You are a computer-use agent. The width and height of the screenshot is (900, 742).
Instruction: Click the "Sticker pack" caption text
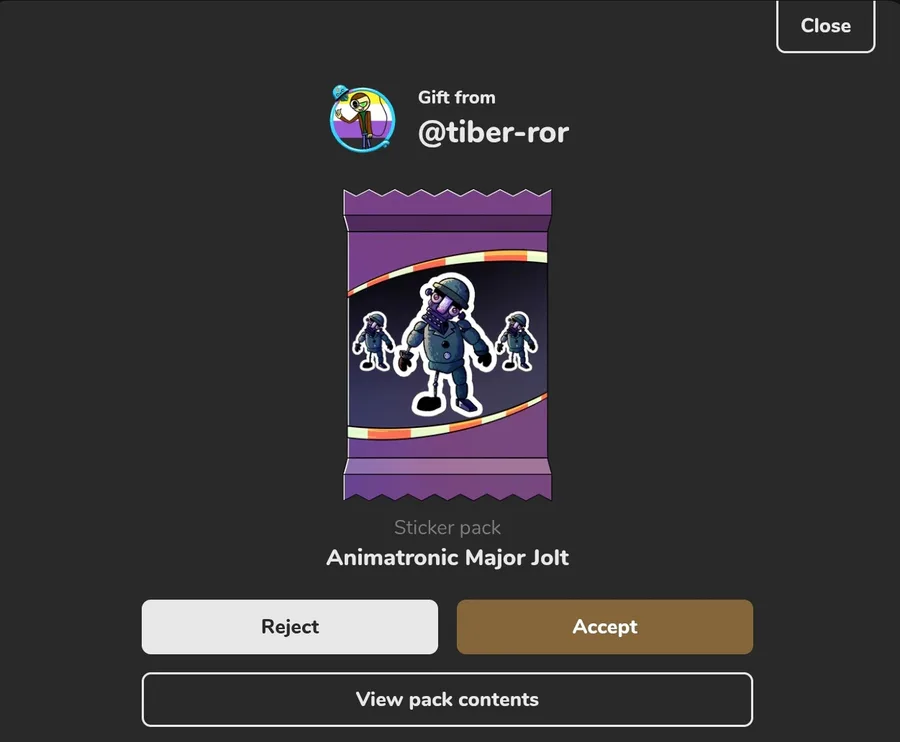447,527
